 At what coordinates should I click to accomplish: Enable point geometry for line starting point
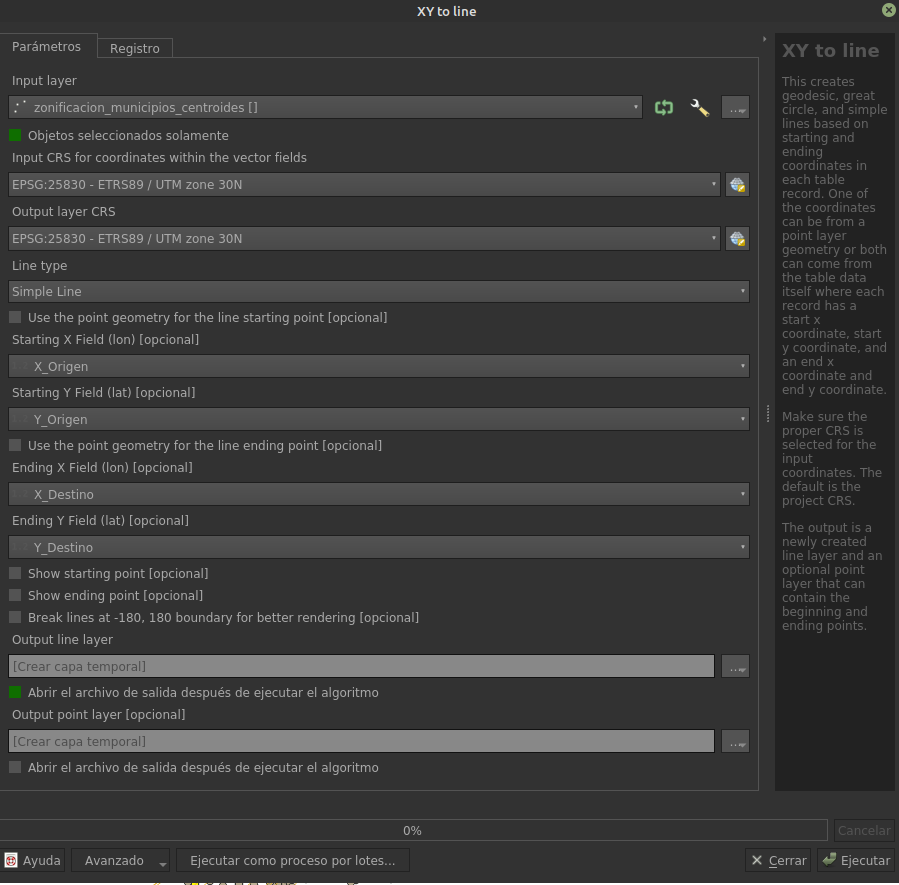(x=15, y=317)
